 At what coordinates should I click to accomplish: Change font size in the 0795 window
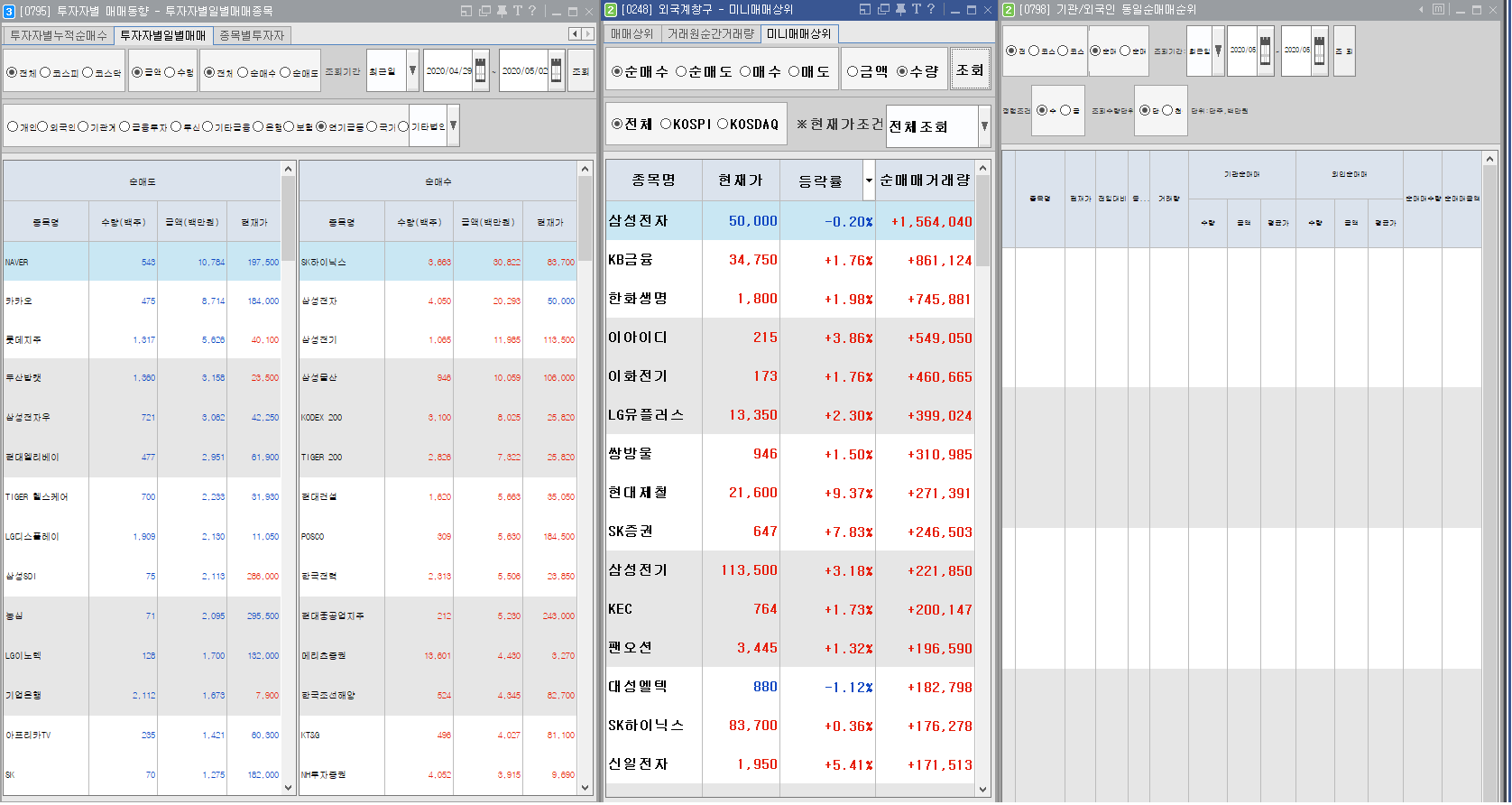point(518,11)
